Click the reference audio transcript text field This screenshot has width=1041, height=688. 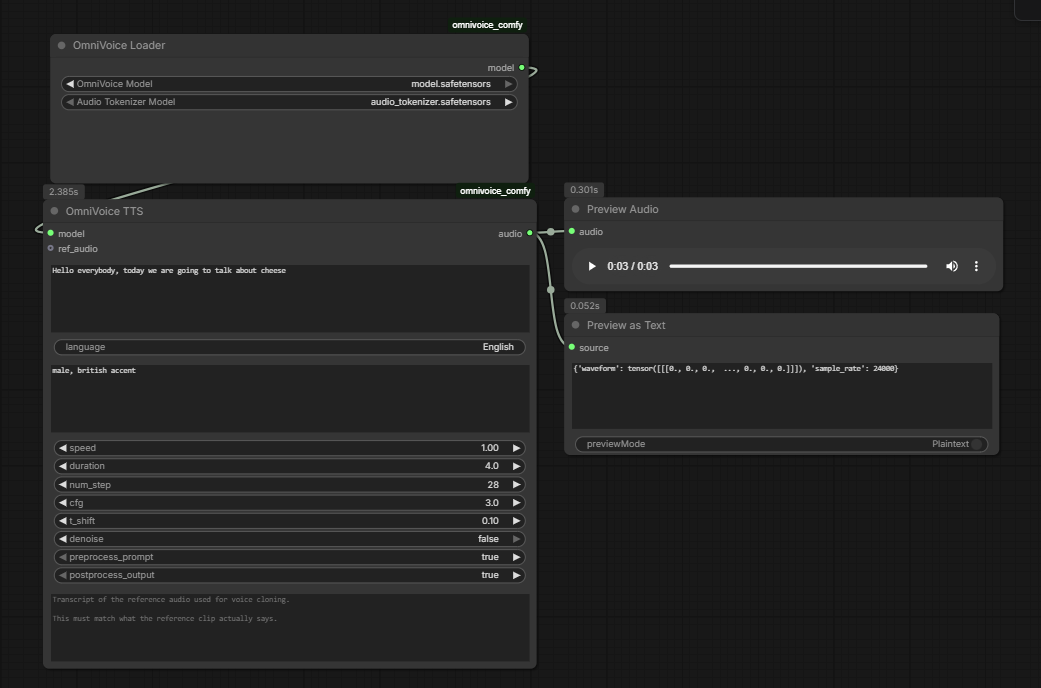[x=290, y=628]
